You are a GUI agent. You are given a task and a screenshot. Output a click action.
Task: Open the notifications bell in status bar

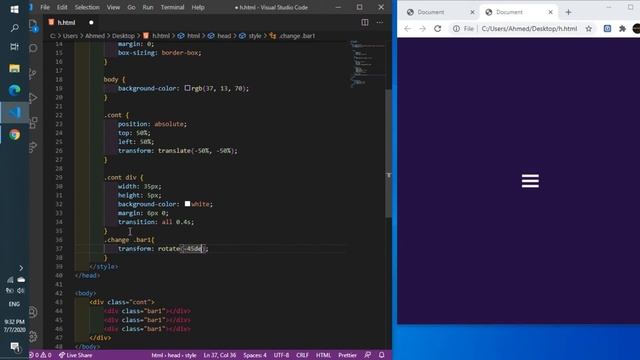pyautogui.click(x=382, y=355)
